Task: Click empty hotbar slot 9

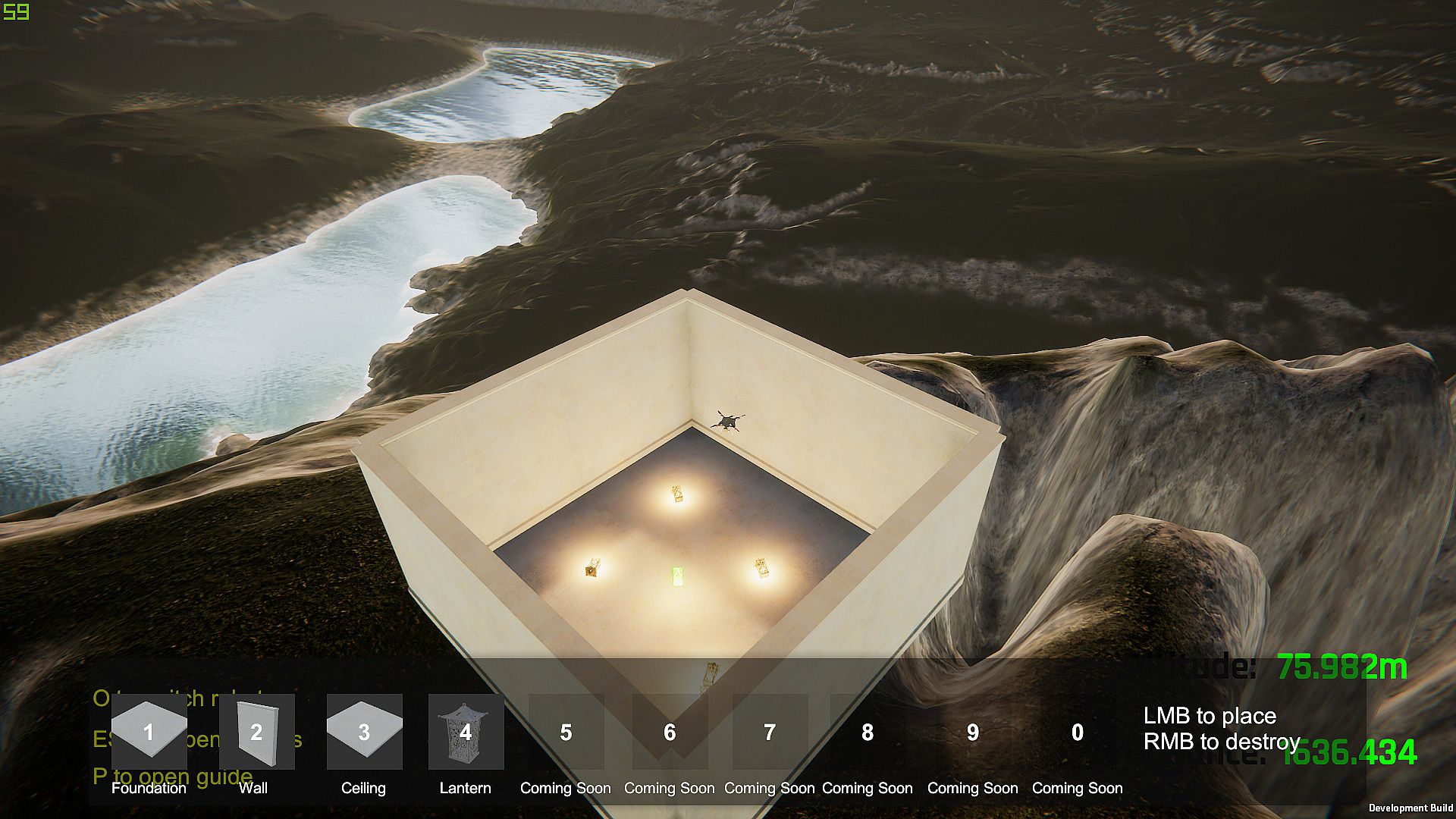Action: click(x=973, y=732)
